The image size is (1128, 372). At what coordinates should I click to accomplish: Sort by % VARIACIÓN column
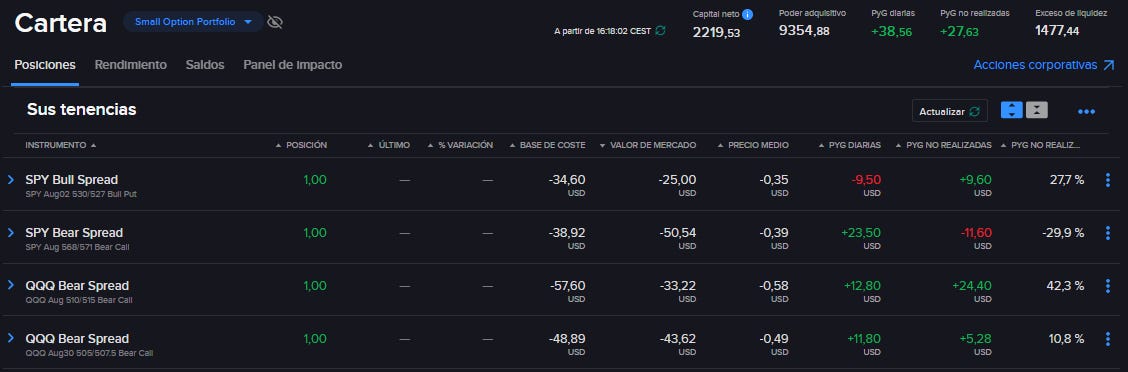pos(460,145)
